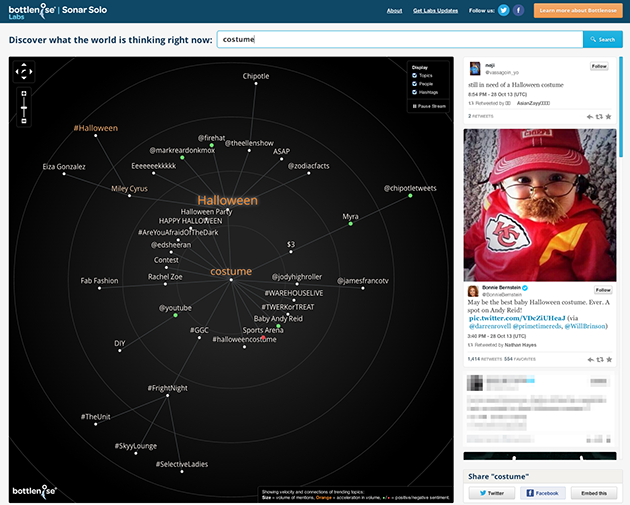Pause the live stream
This screenshot has width=630, height=505.
click(429, 106)
